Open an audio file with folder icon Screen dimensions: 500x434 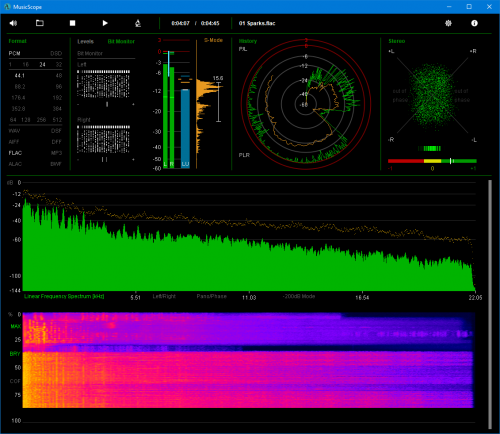40,23
